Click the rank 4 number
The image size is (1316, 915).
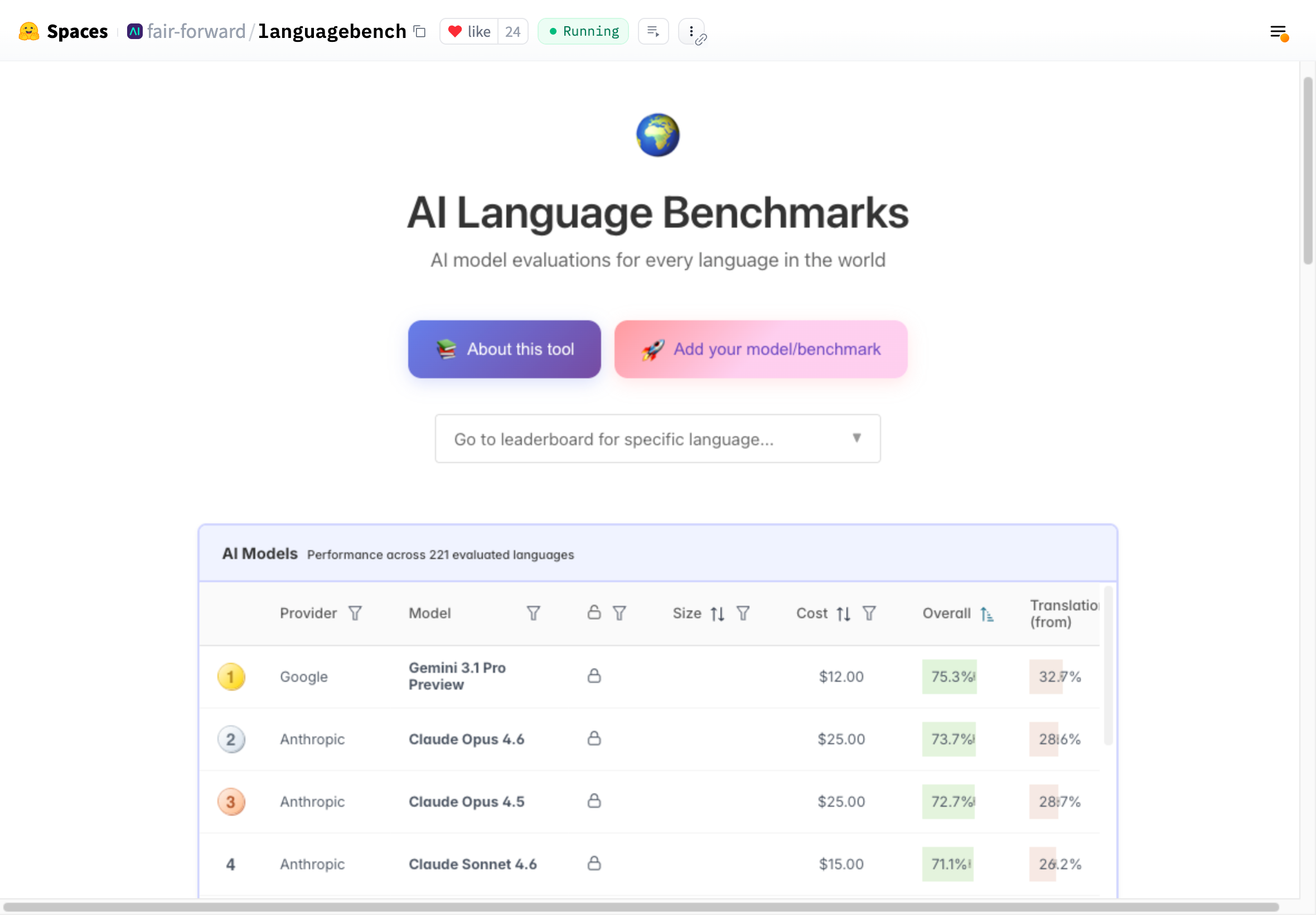click(x=230, y=864)
